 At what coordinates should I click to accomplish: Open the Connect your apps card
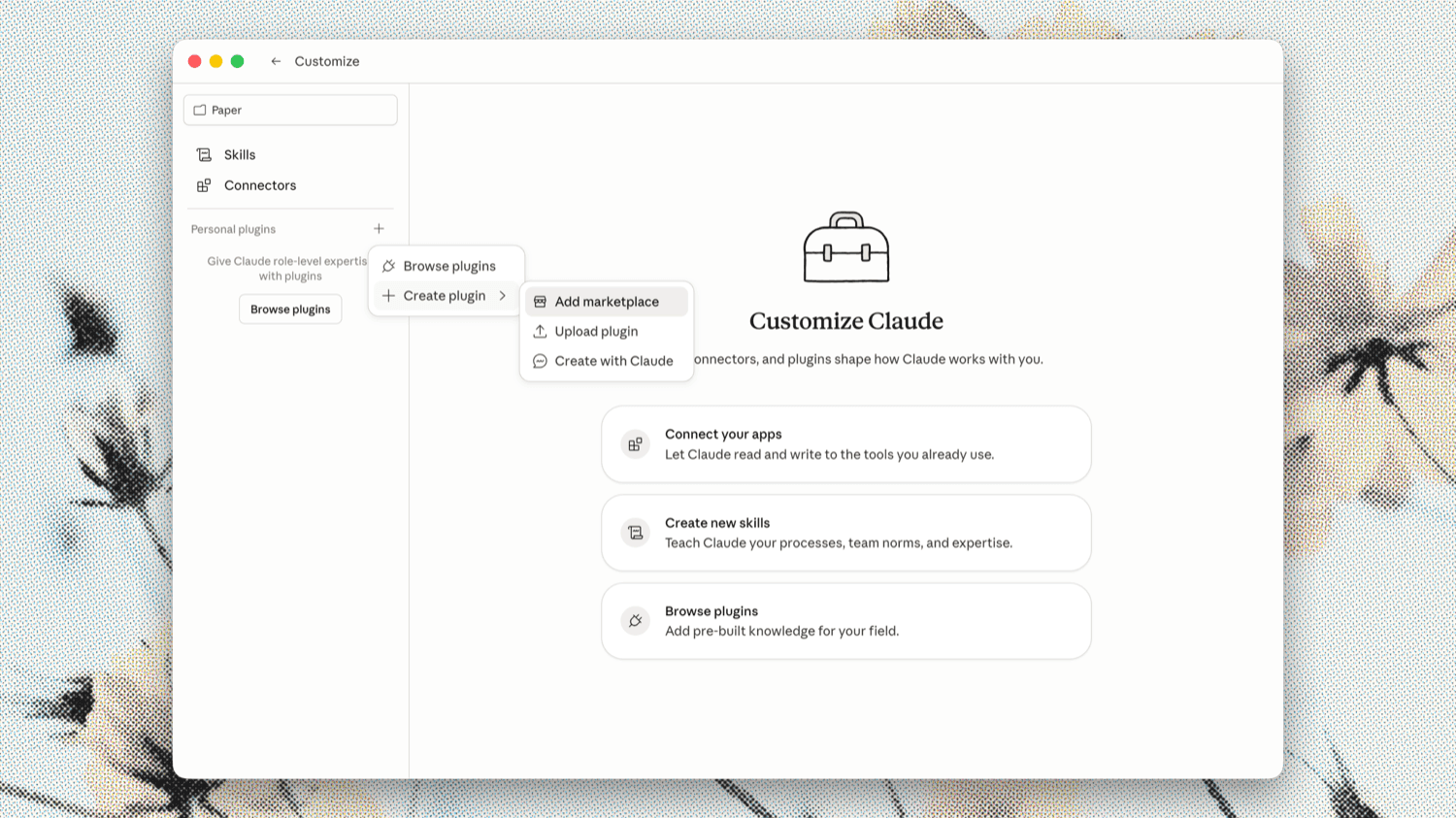tap(846, 444)
